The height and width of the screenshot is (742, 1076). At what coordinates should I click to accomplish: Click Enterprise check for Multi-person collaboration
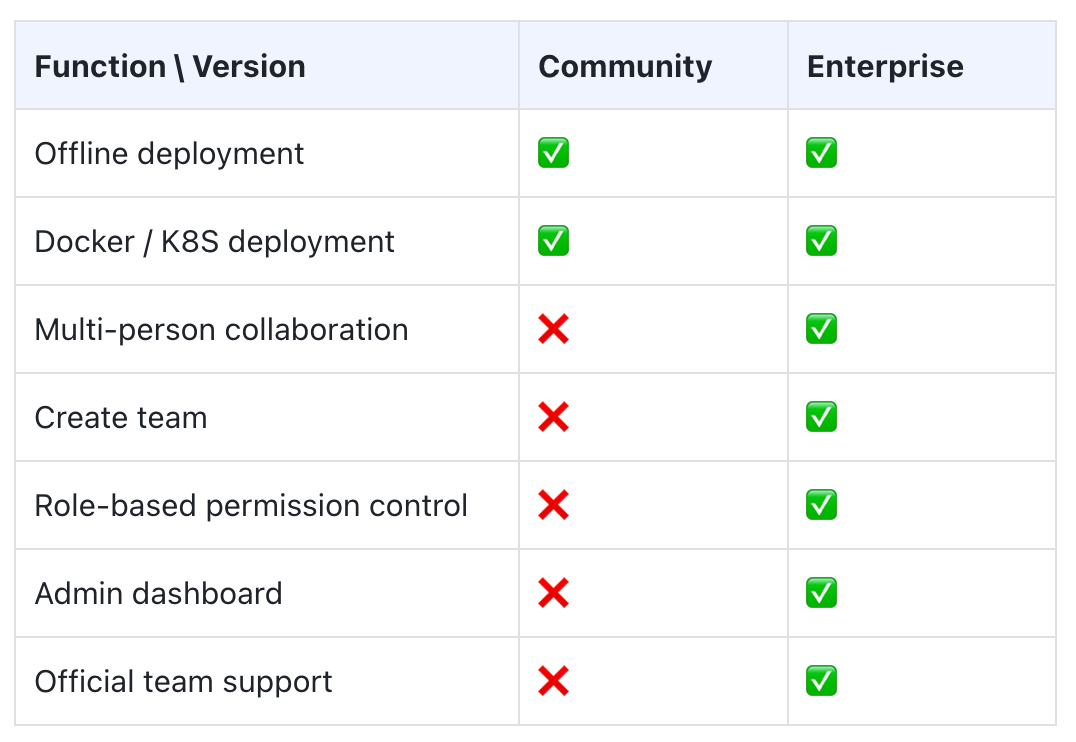click(821, 330)
